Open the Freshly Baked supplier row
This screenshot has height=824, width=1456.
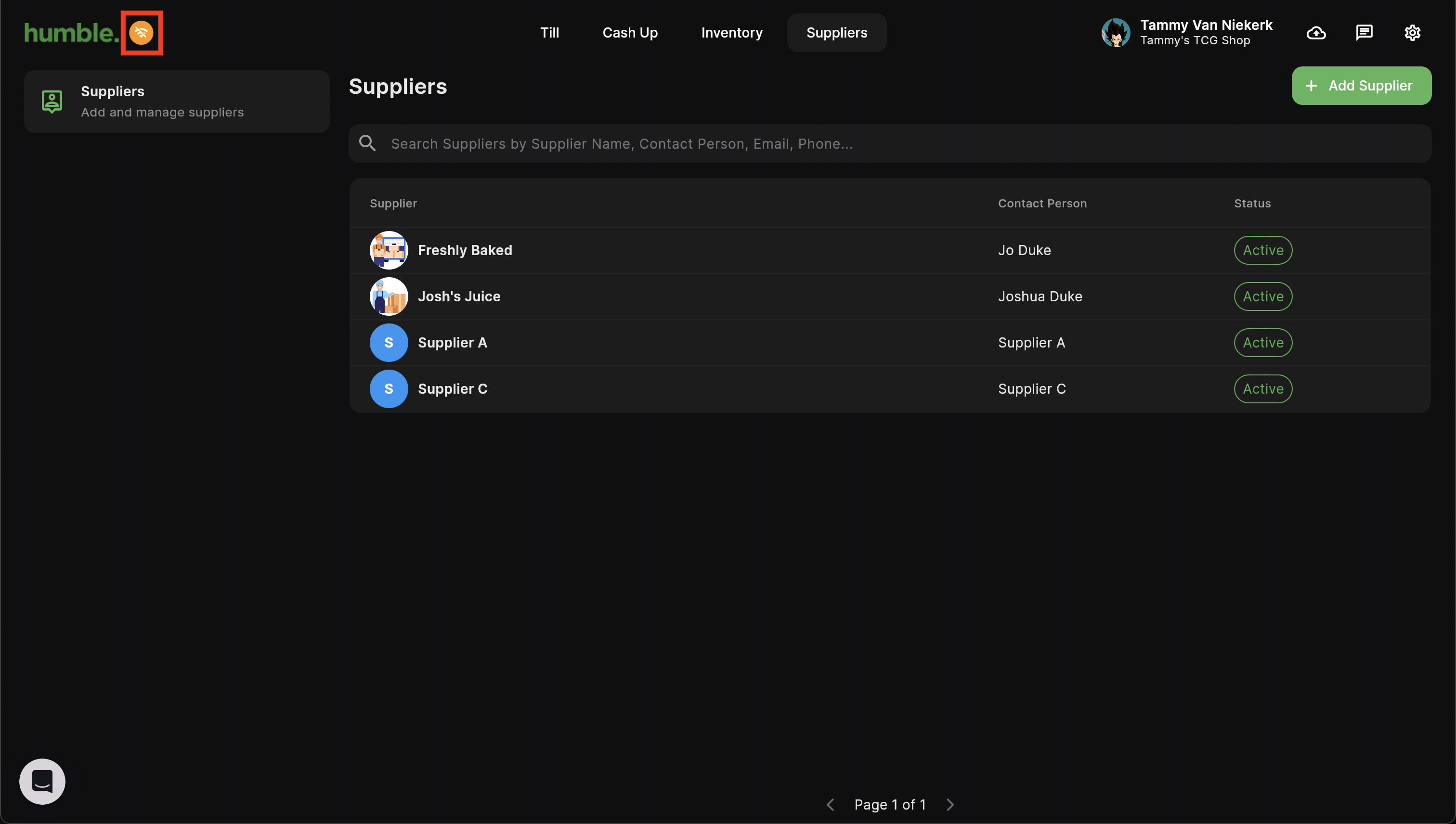coord(890,250)
